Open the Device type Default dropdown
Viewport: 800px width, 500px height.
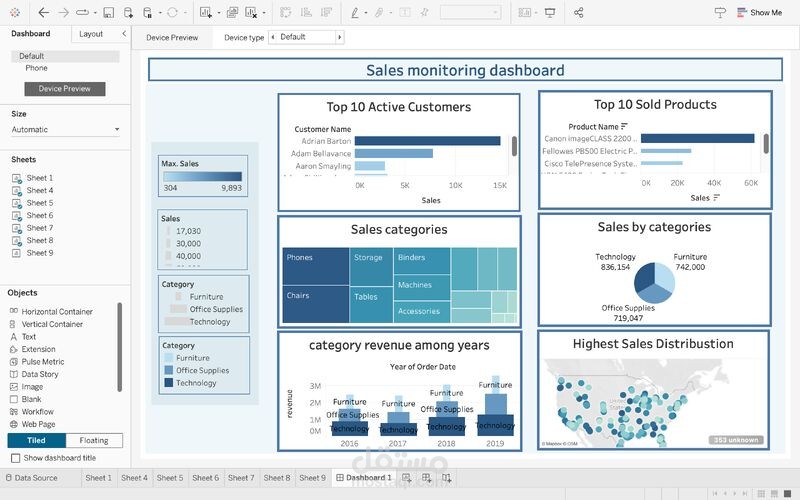[306, 37]
